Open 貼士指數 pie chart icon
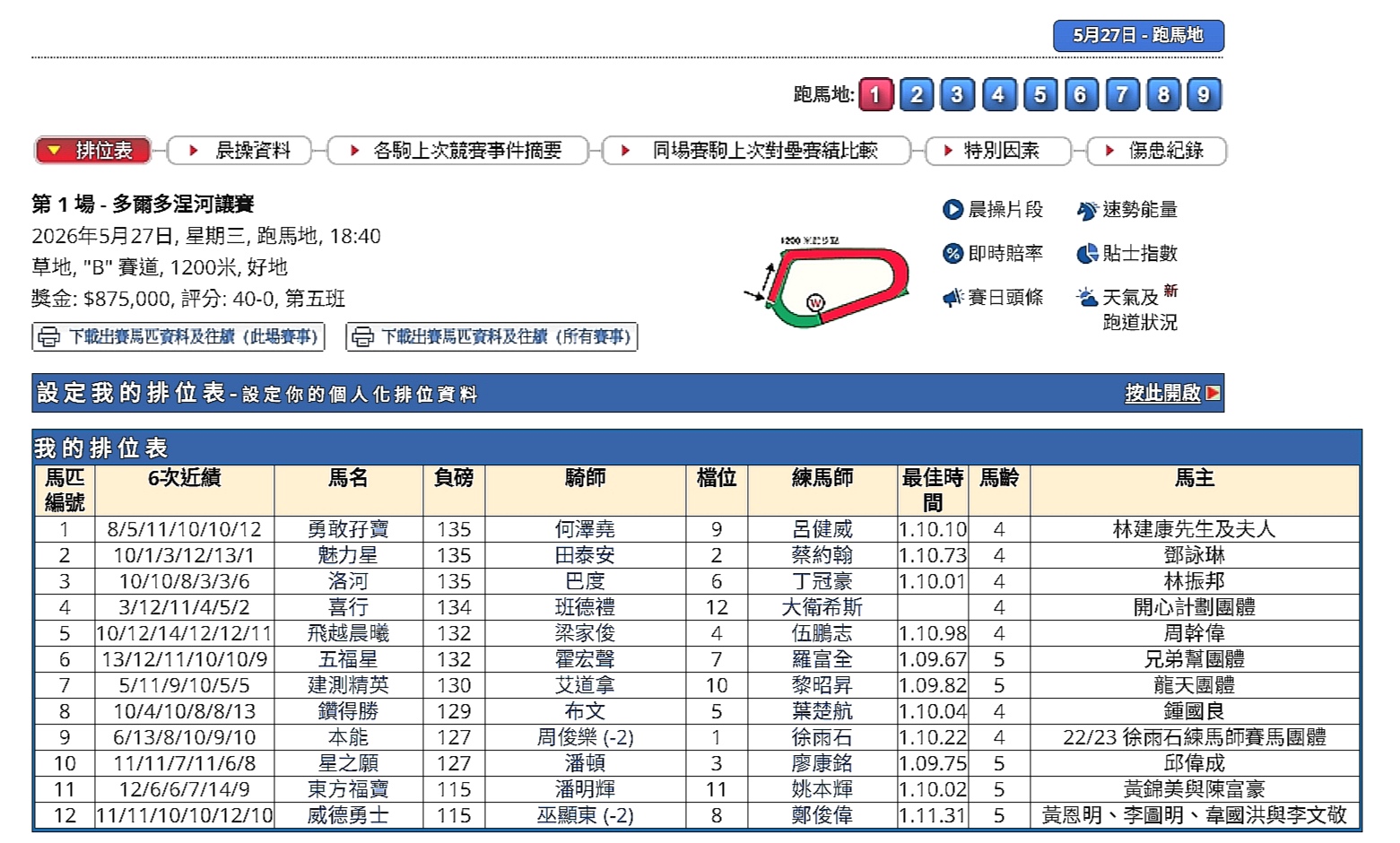The height and width of the screenshot is (843, 1400). click(1087, 254)
